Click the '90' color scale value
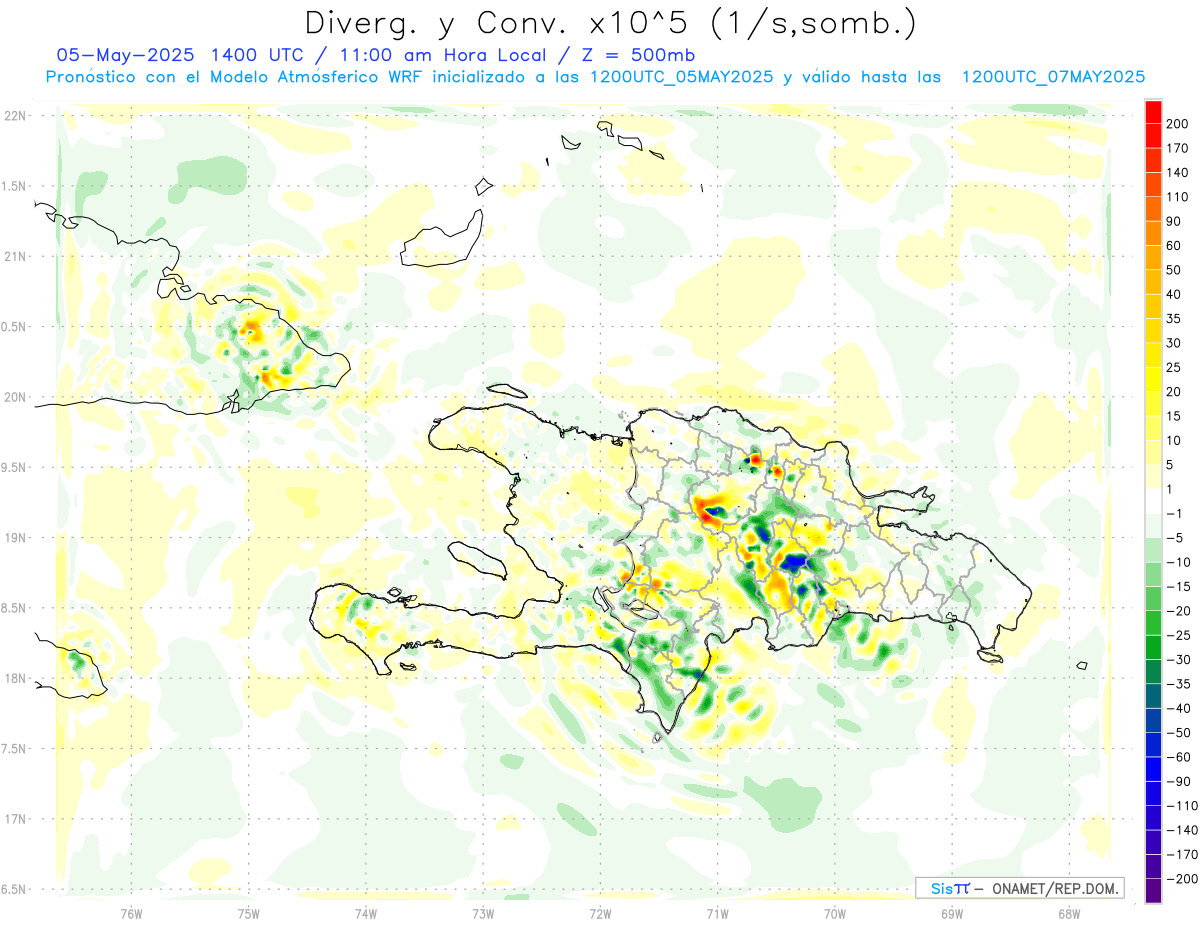1200x927 pixels. coord(1175,221)
